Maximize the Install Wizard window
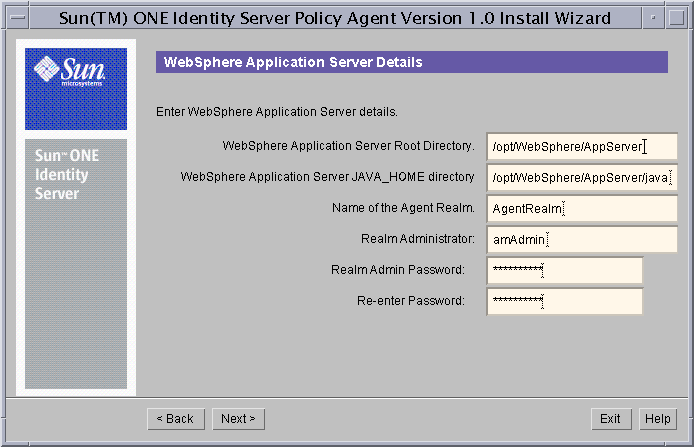Screen dimensions: 694x447 pos(676,18)
